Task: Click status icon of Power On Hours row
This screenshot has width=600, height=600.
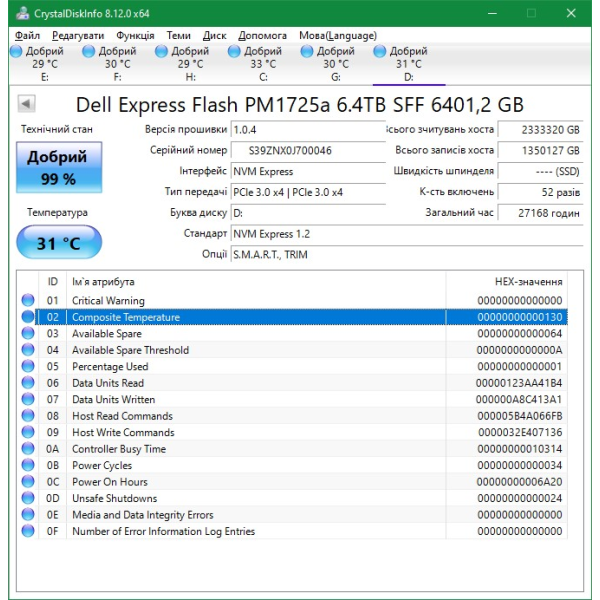Action: pyautogui.click(x=28, y=481)
